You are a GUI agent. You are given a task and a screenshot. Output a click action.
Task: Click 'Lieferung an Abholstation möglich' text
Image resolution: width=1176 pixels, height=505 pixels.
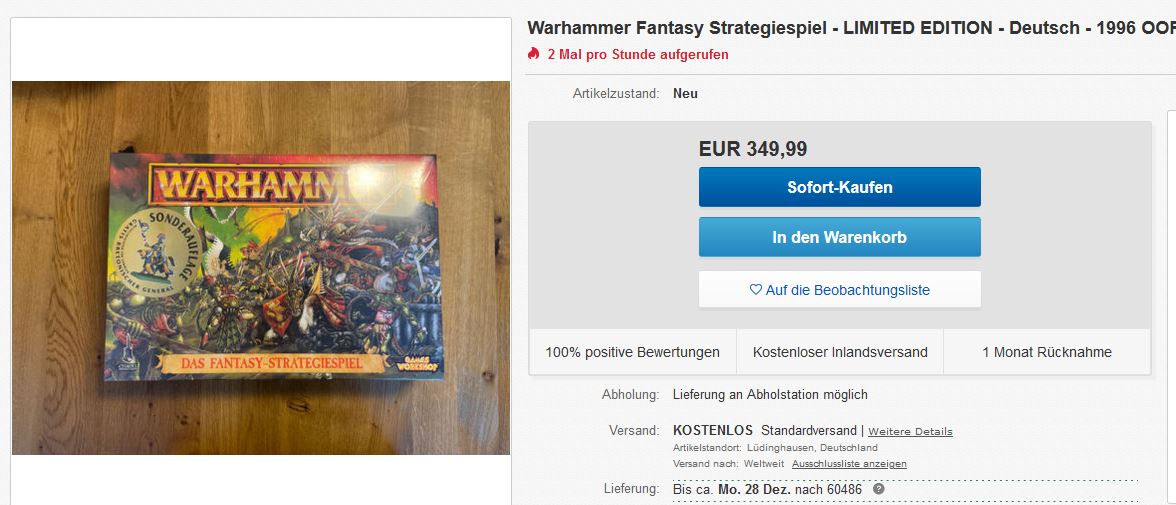coord(770,394)
